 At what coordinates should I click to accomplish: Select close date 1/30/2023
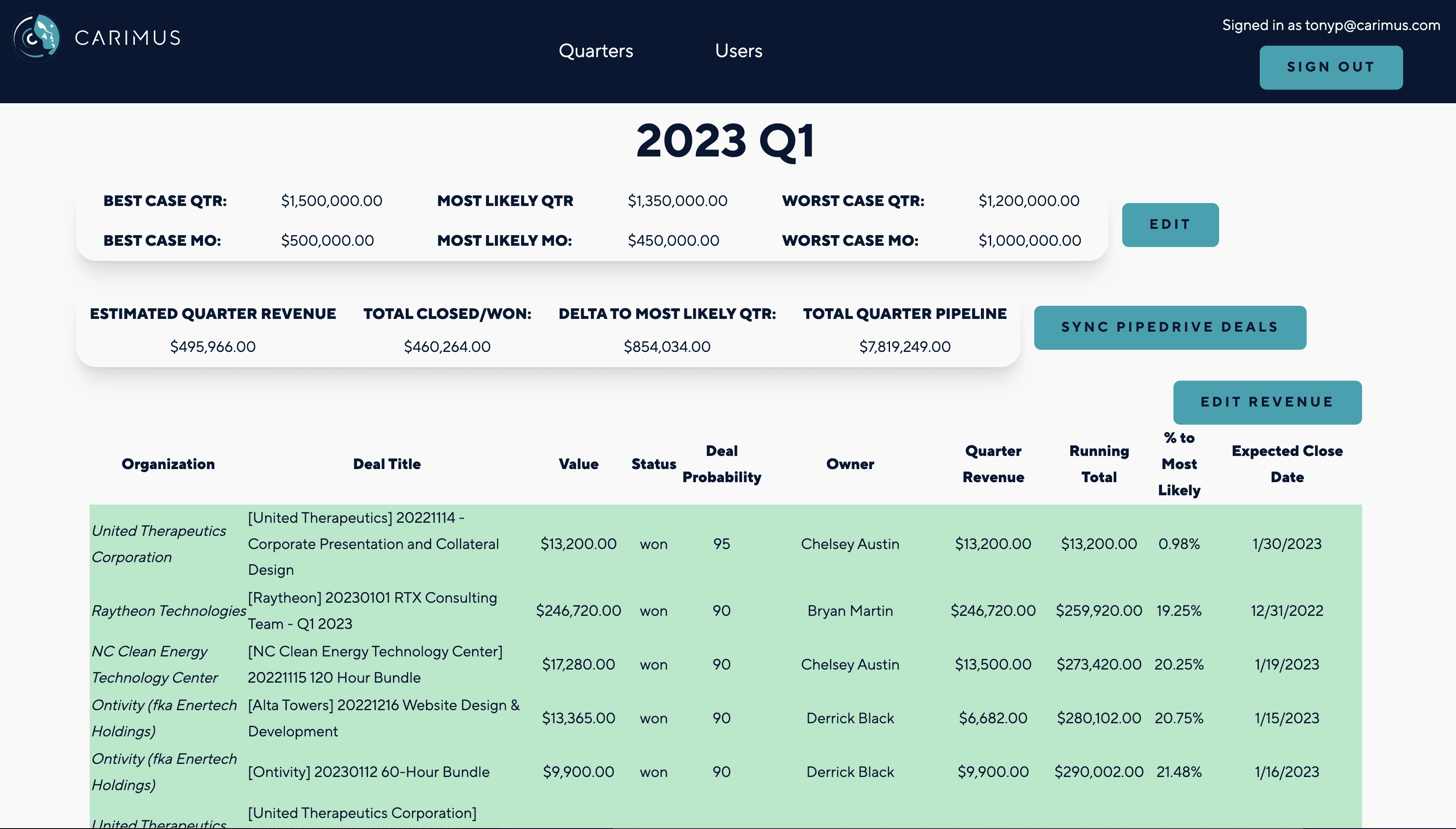click(1287, 544)
